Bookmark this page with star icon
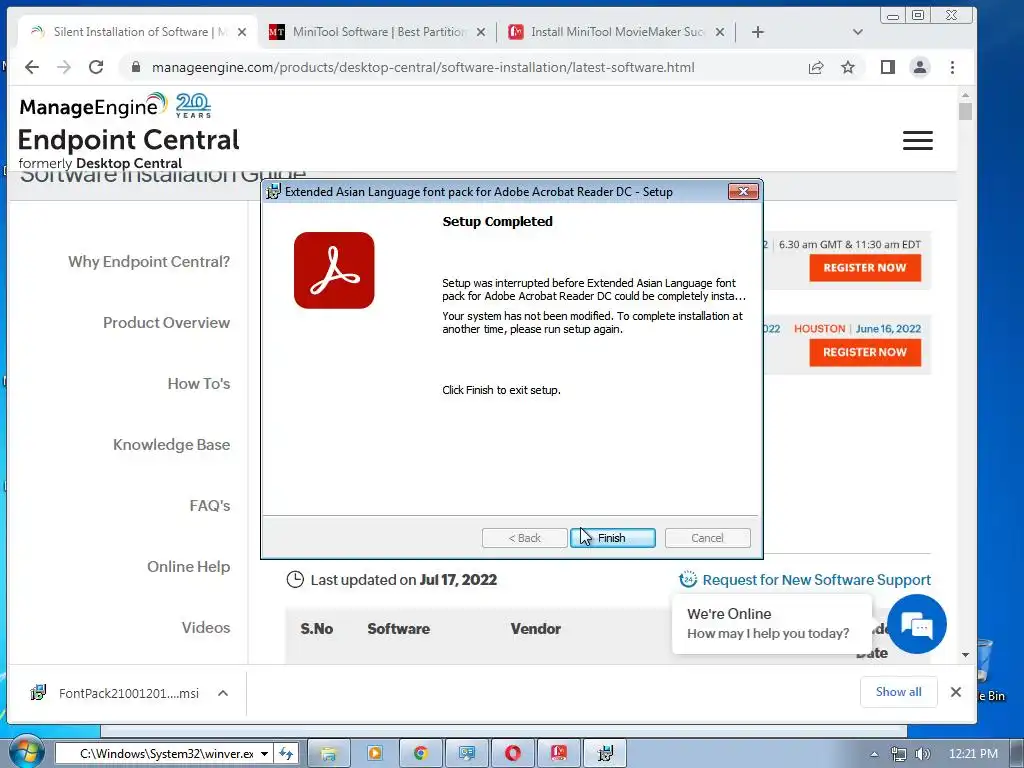Screen dimensions: 1024x768 [x=848, y=67]
